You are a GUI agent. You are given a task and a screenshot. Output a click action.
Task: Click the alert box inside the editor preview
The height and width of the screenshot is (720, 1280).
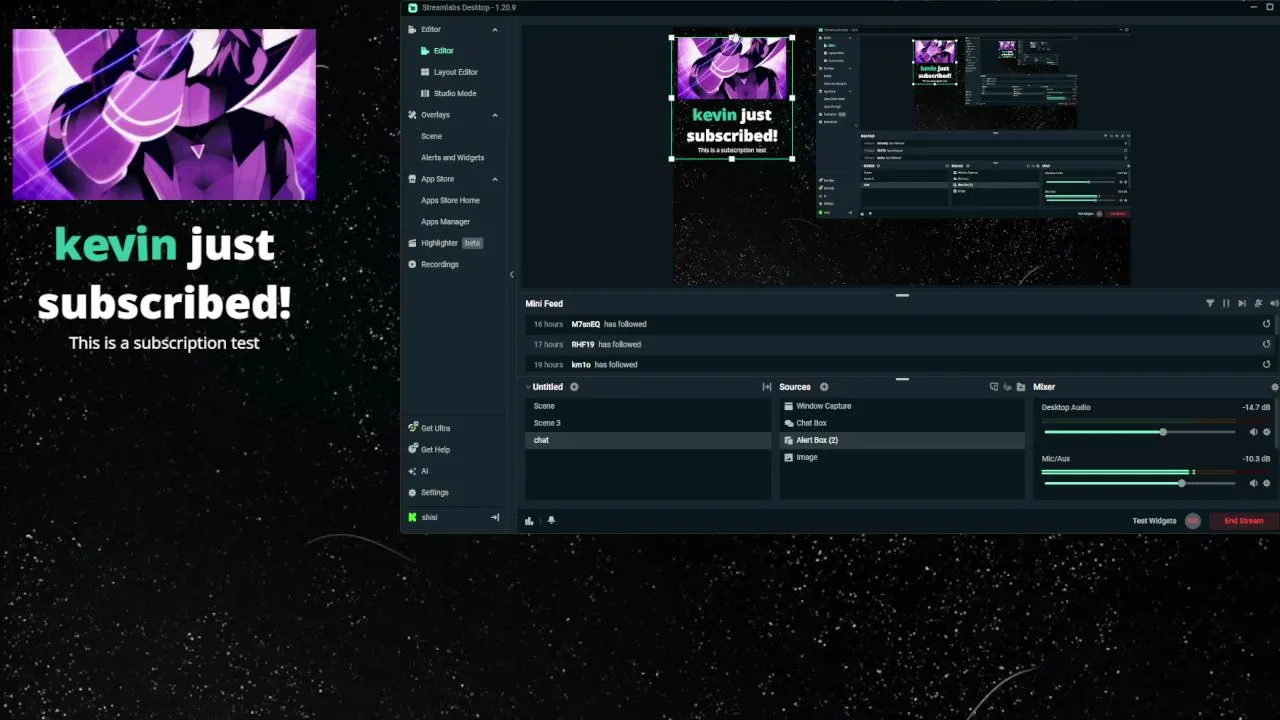[x=732, y=98]
